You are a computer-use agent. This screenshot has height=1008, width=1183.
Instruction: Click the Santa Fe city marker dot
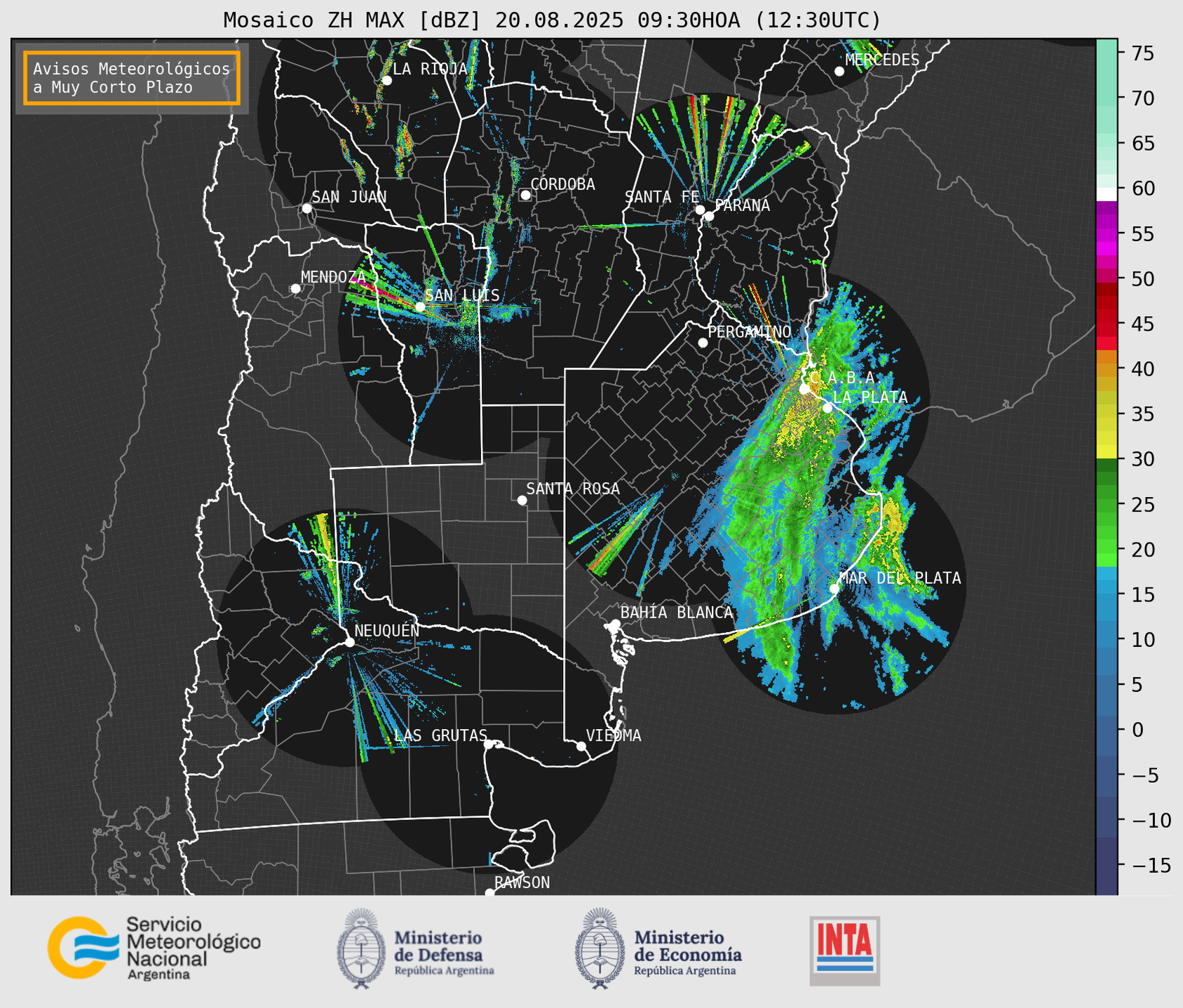[700, 210]
